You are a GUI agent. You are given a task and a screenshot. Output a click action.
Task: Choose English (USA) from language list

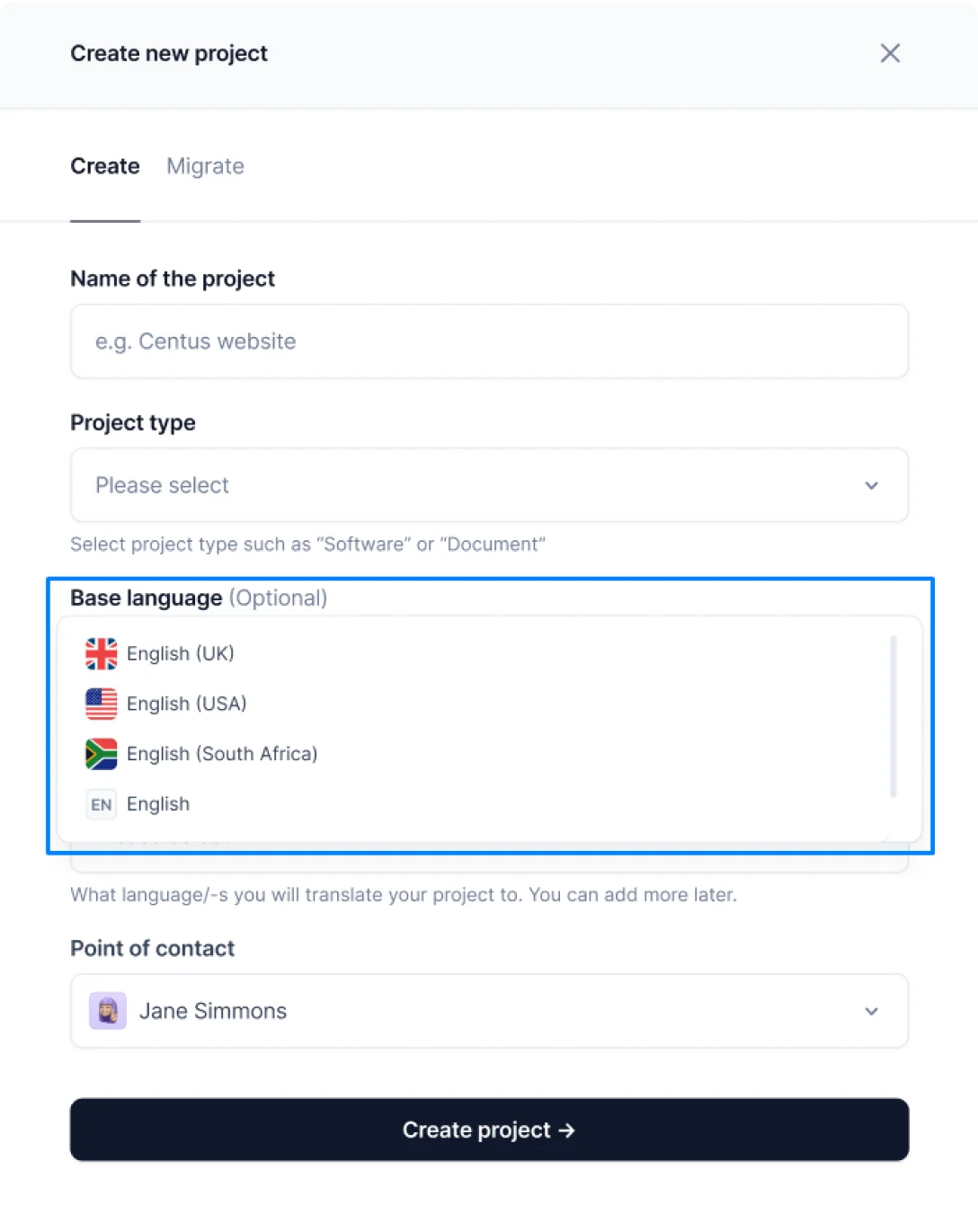click(x=187, y=704)
